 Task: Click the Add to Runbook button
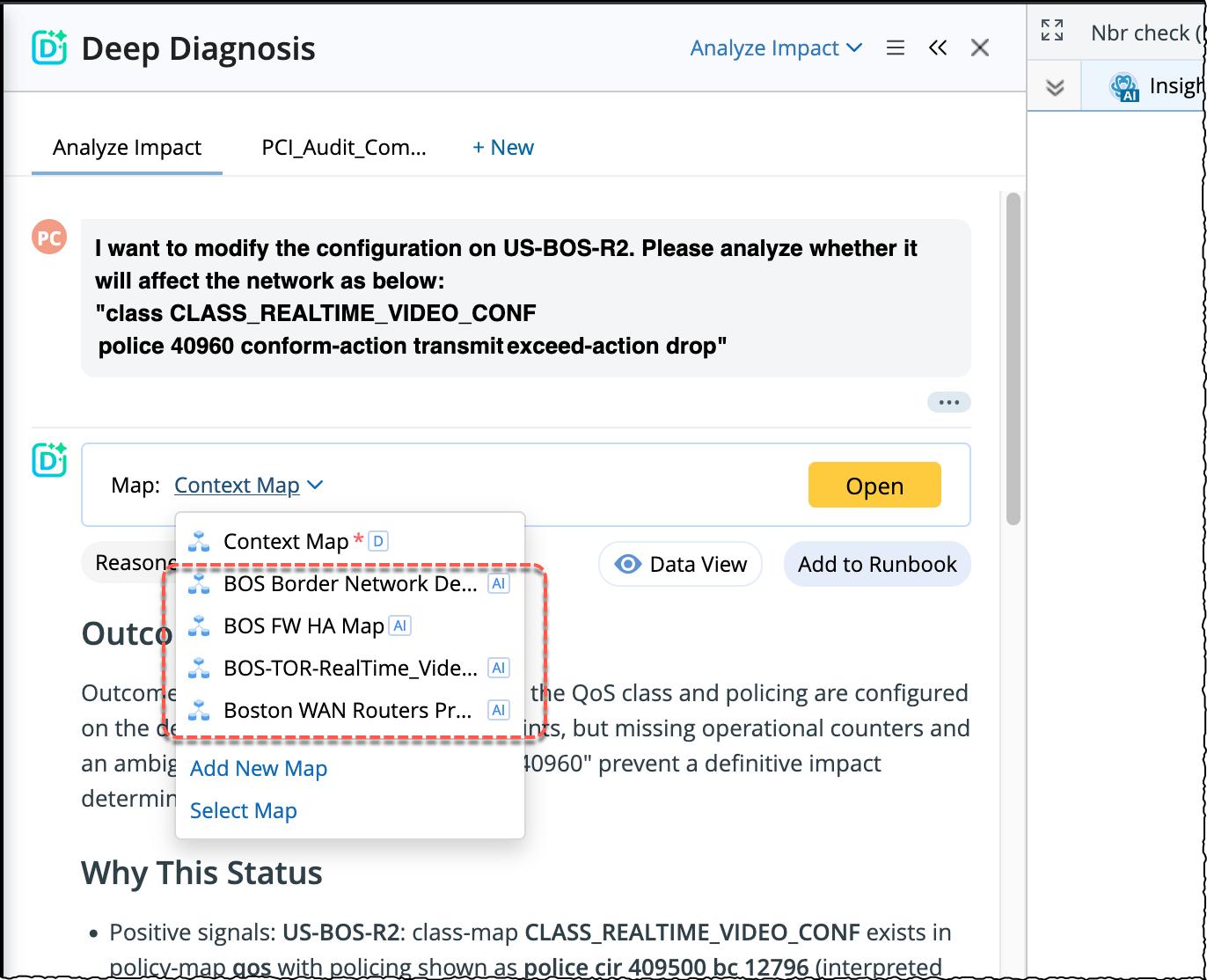click(x=876, y=564)
